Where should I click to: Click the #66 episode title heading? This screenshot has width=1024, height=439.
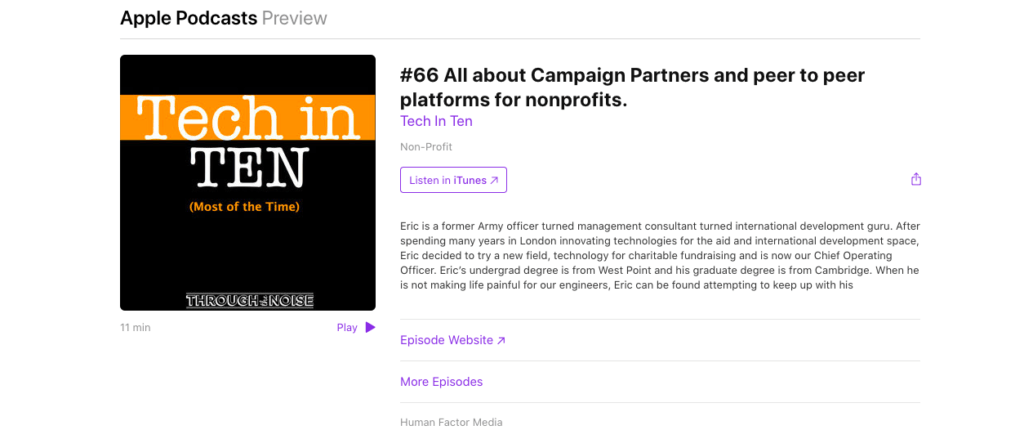632,88
